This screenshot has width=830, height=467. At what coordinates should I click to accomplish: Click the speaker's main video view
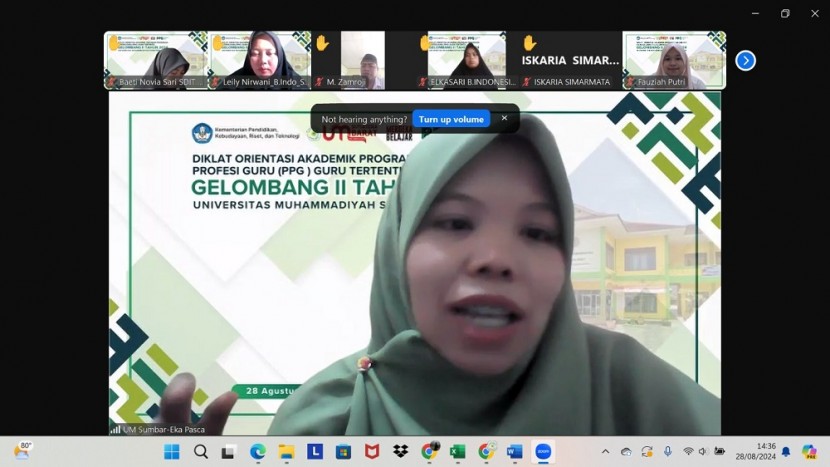point(414,263)
